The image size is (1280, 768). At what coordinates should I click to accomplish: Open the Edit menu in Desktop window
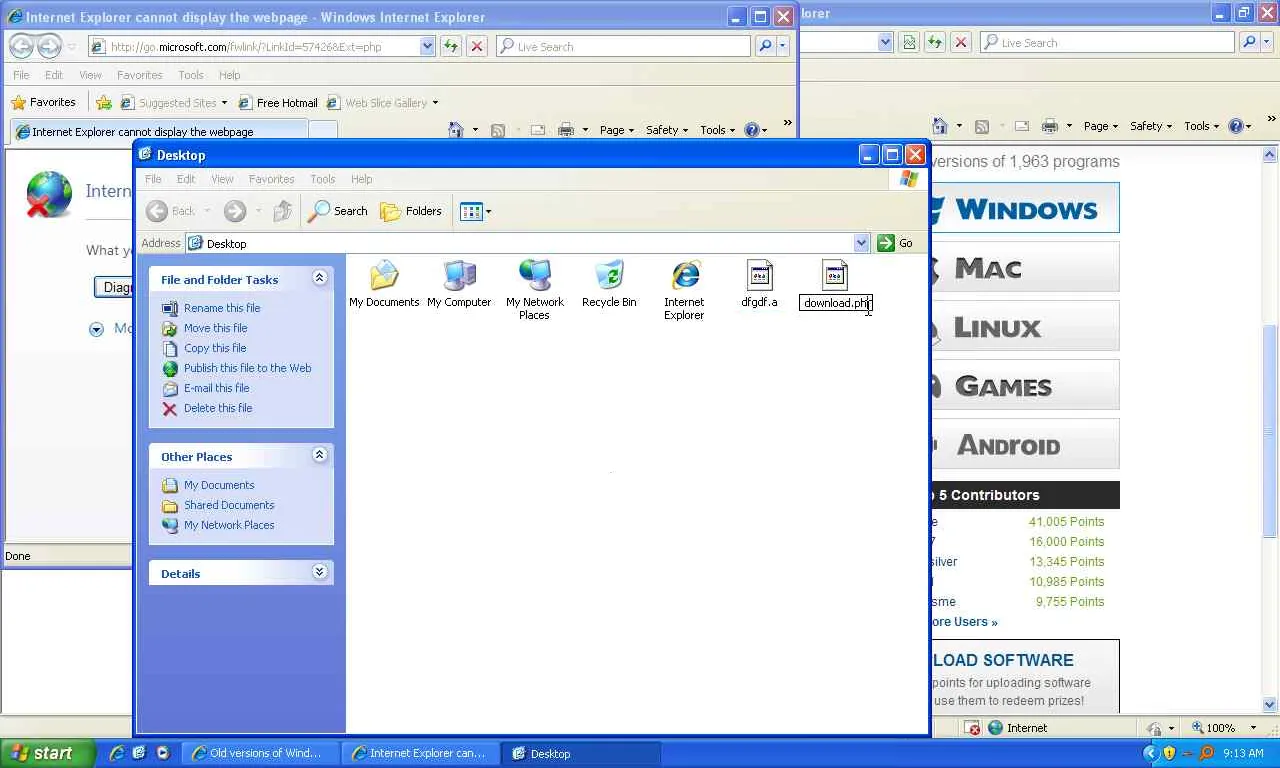(x=186, y=179)
